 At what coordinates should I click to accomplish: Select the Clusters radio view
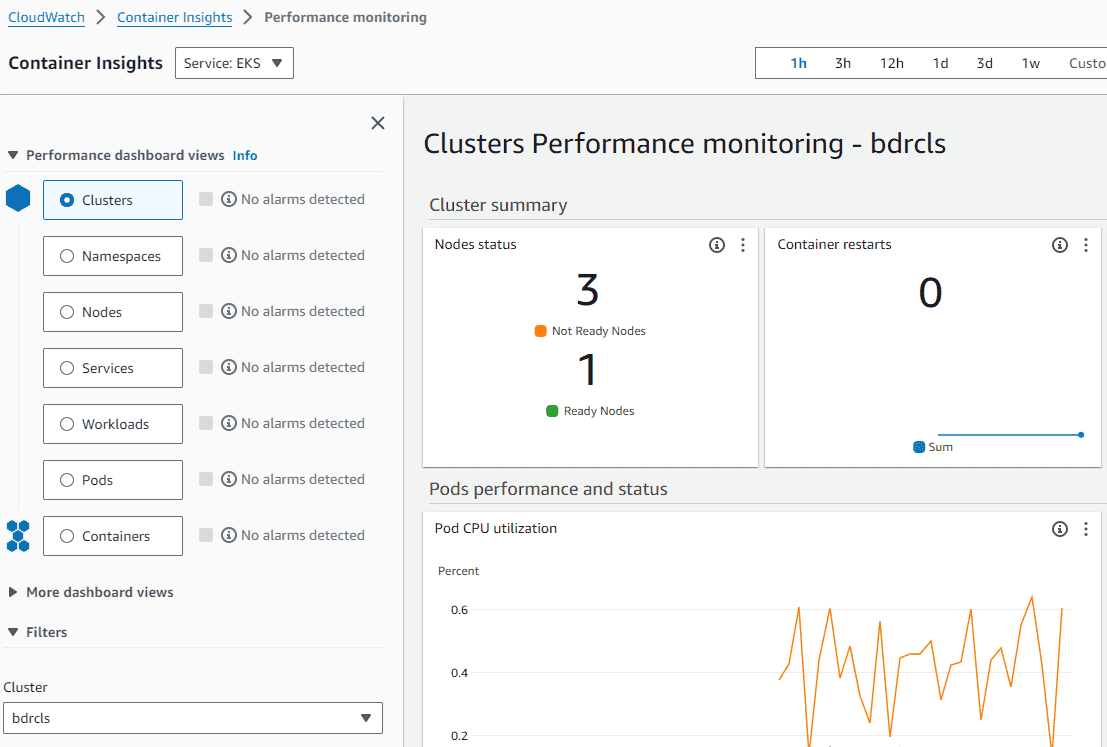113,200
